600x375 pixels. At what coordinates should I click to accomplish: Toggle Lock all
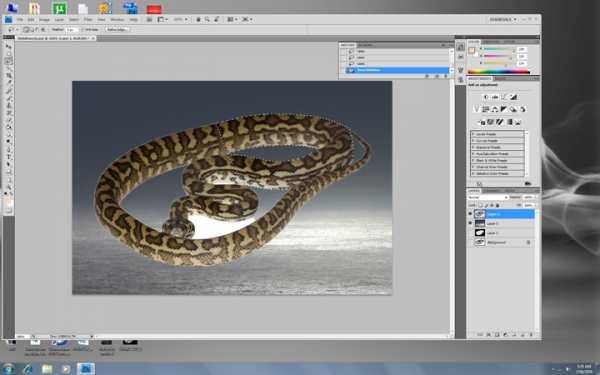pyautogui.click(x=497, y=205)
